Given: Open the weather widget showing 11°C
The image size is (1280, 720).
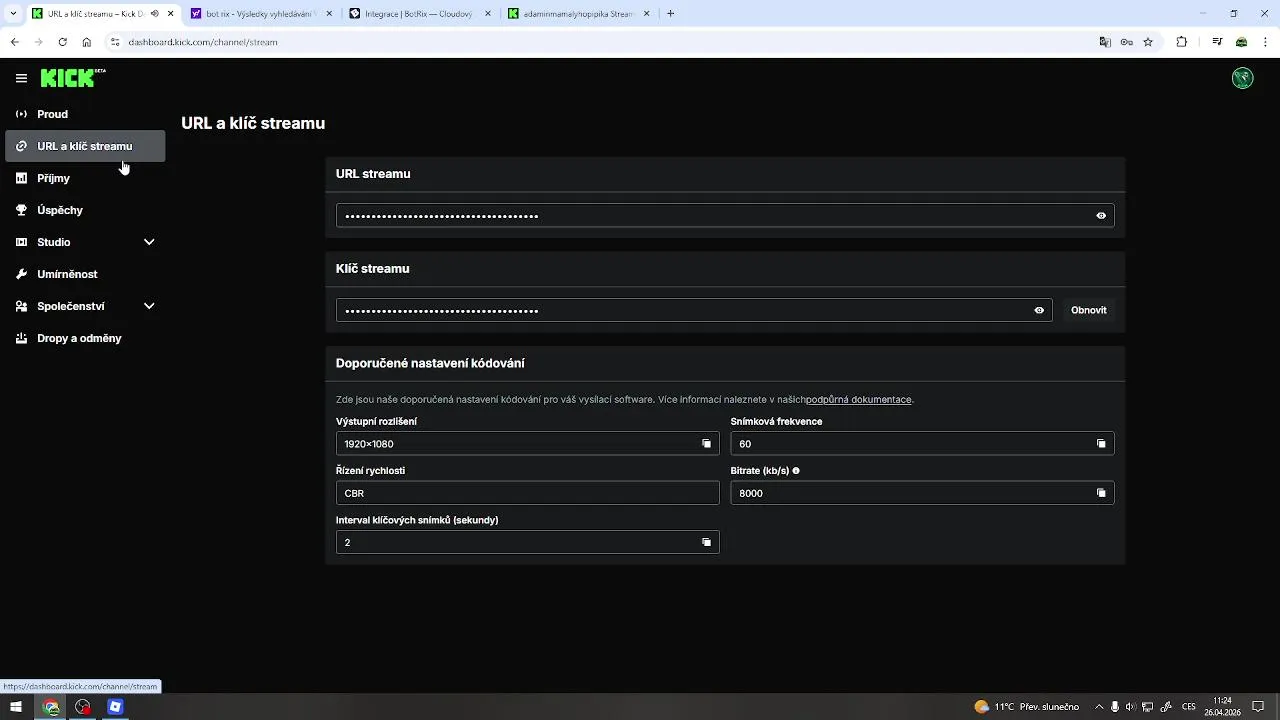Looking at the screenshot, I should coord(1027,707).
